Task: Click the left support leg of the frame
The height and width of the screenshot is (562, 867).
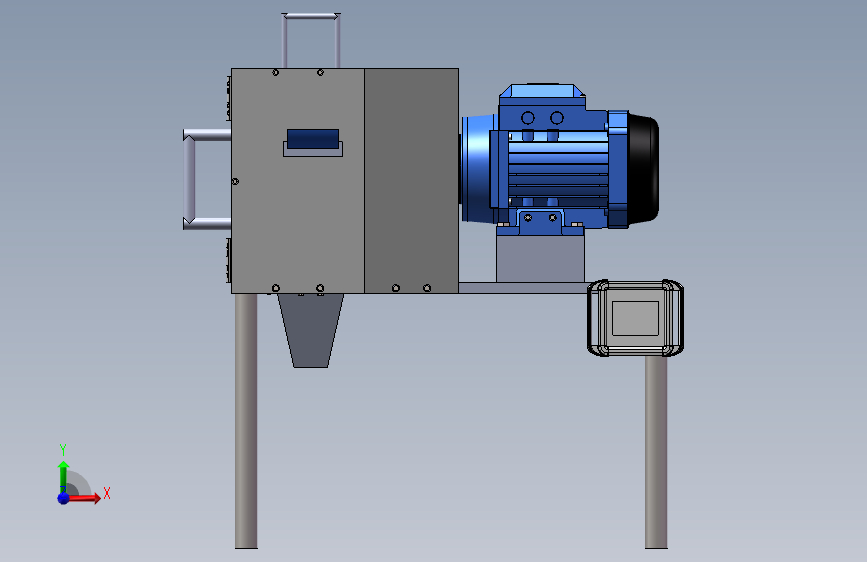Action: [x=246, y=421]
